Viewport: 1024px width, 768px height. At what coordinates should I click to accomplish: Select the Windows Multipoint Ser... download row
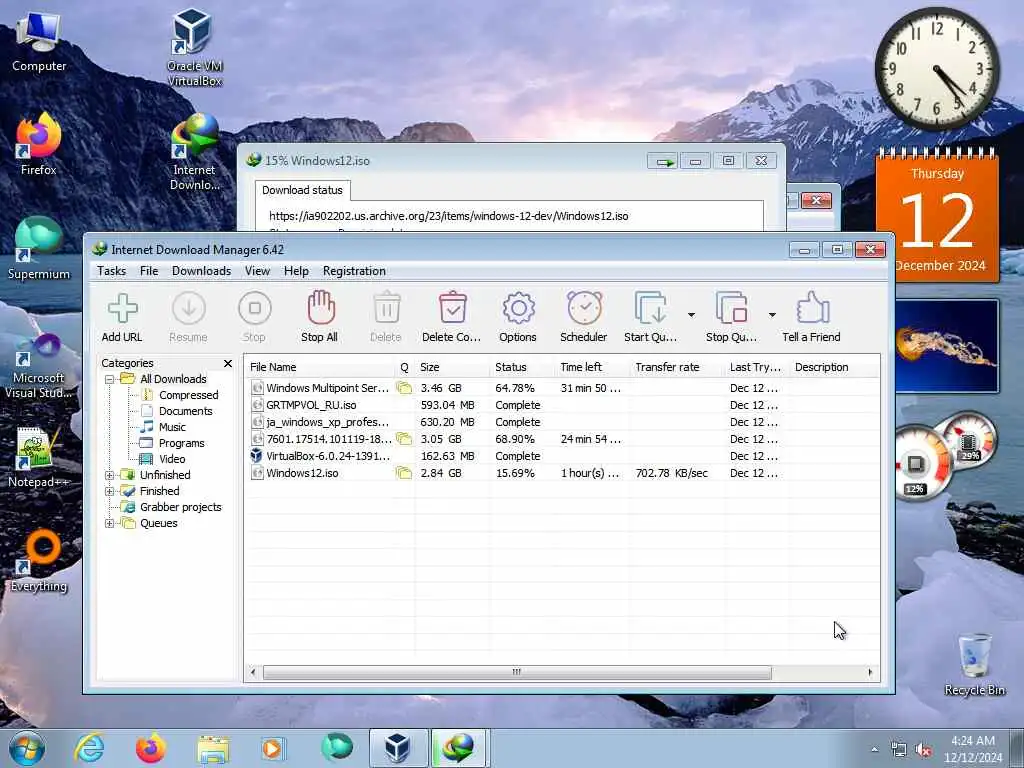562,388
